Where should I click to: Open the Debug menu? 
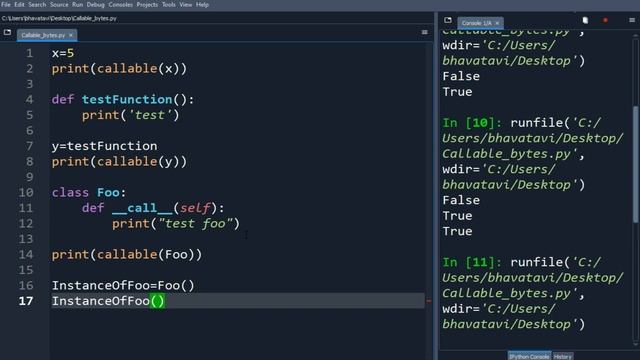pos(96,5)
